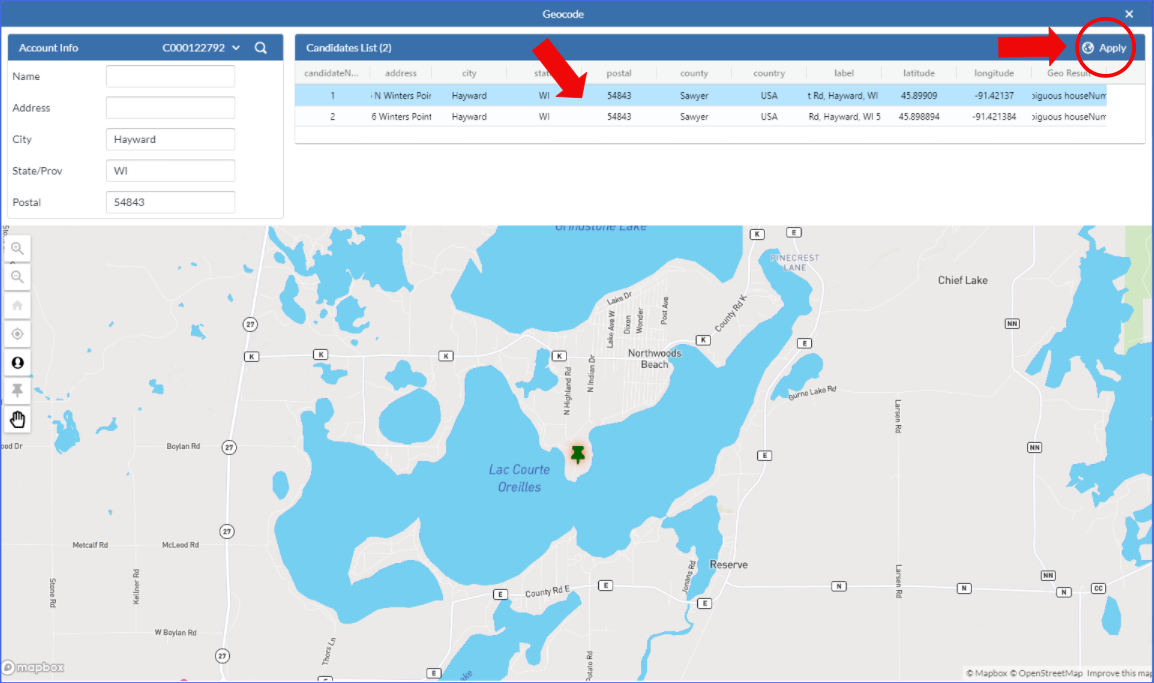Click the Account Info panel title
1154x683 pixels.
[x=49, y=48]
